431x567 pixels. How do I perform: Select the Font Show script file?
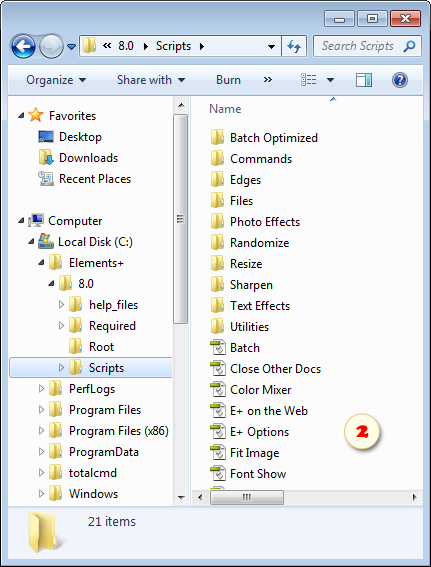coord(248,474)
